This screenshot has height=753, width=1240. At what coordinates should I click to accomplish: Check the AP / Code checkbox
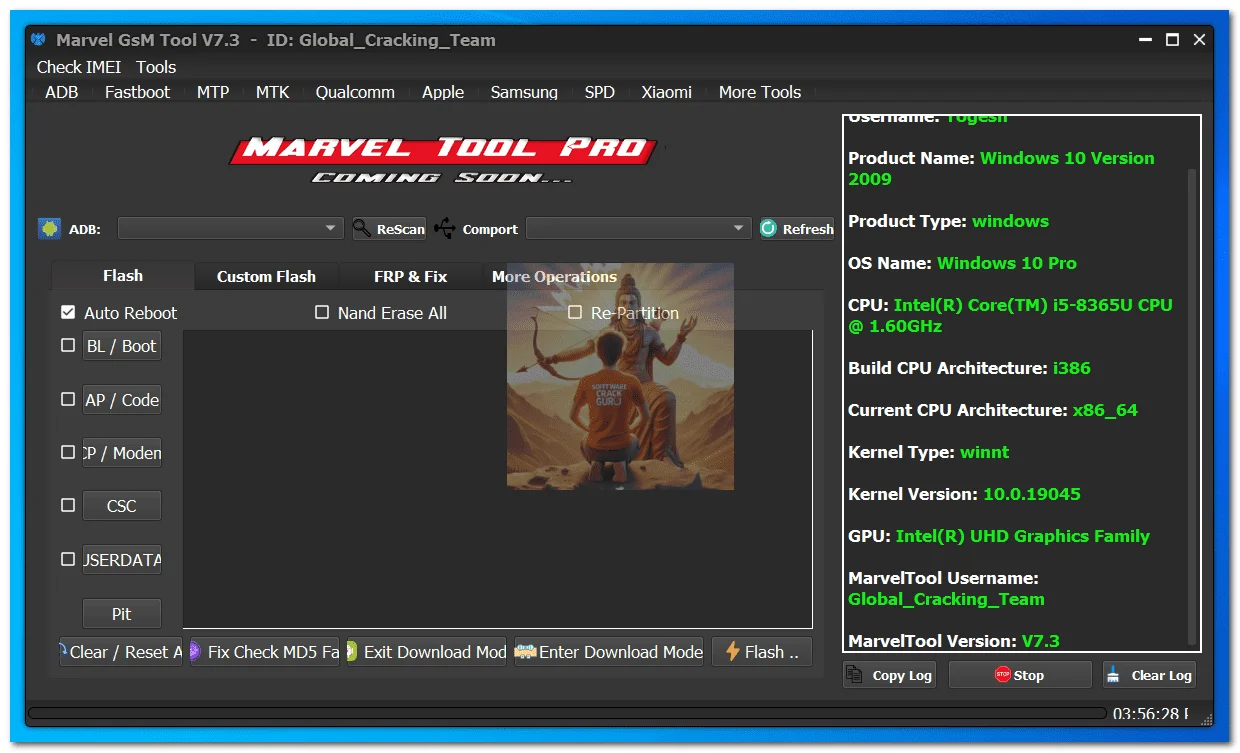(x=68, y=399)
